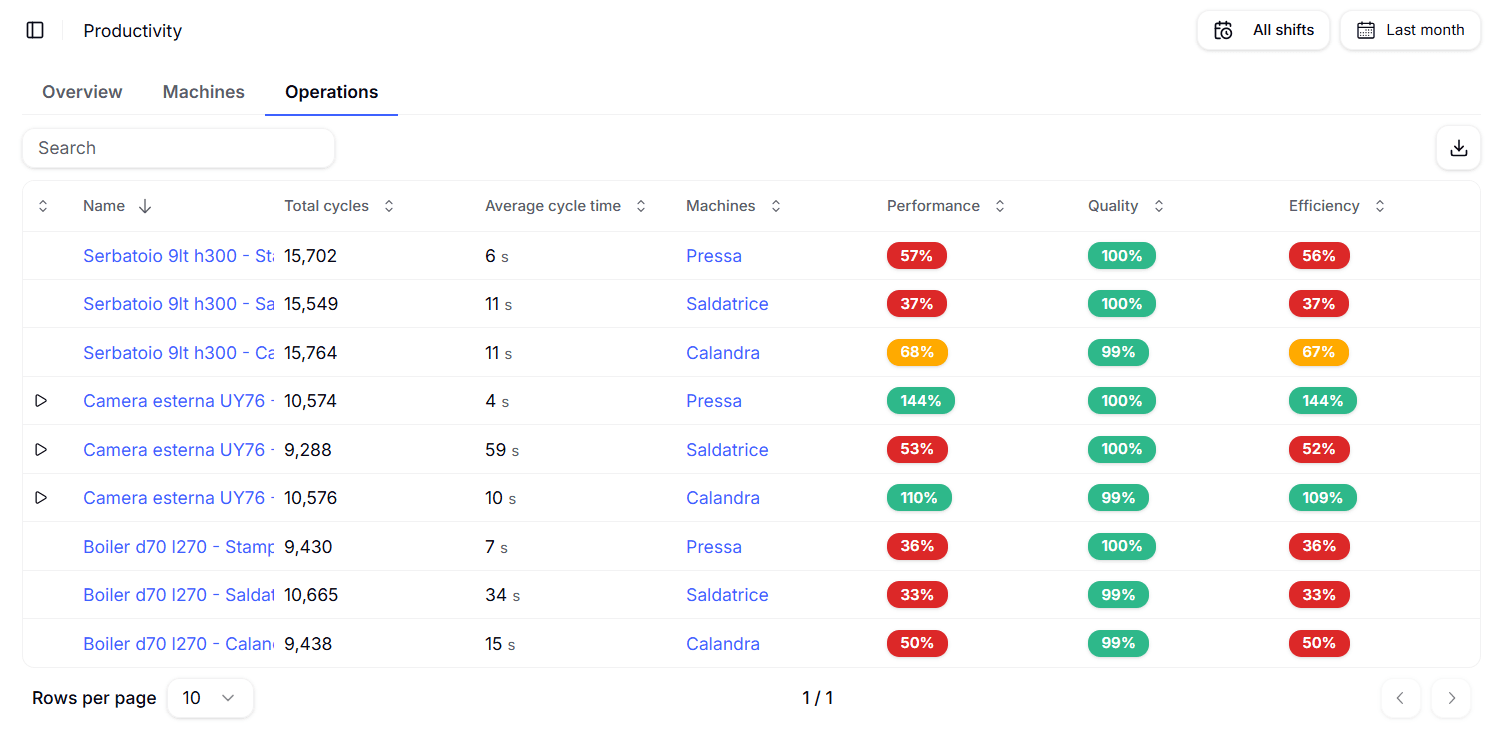Viewport: 1493px width, 737px height.
Task: Open the Boiler d70 l270 Saldatrice operation link
Action: [x=178, y=595]
